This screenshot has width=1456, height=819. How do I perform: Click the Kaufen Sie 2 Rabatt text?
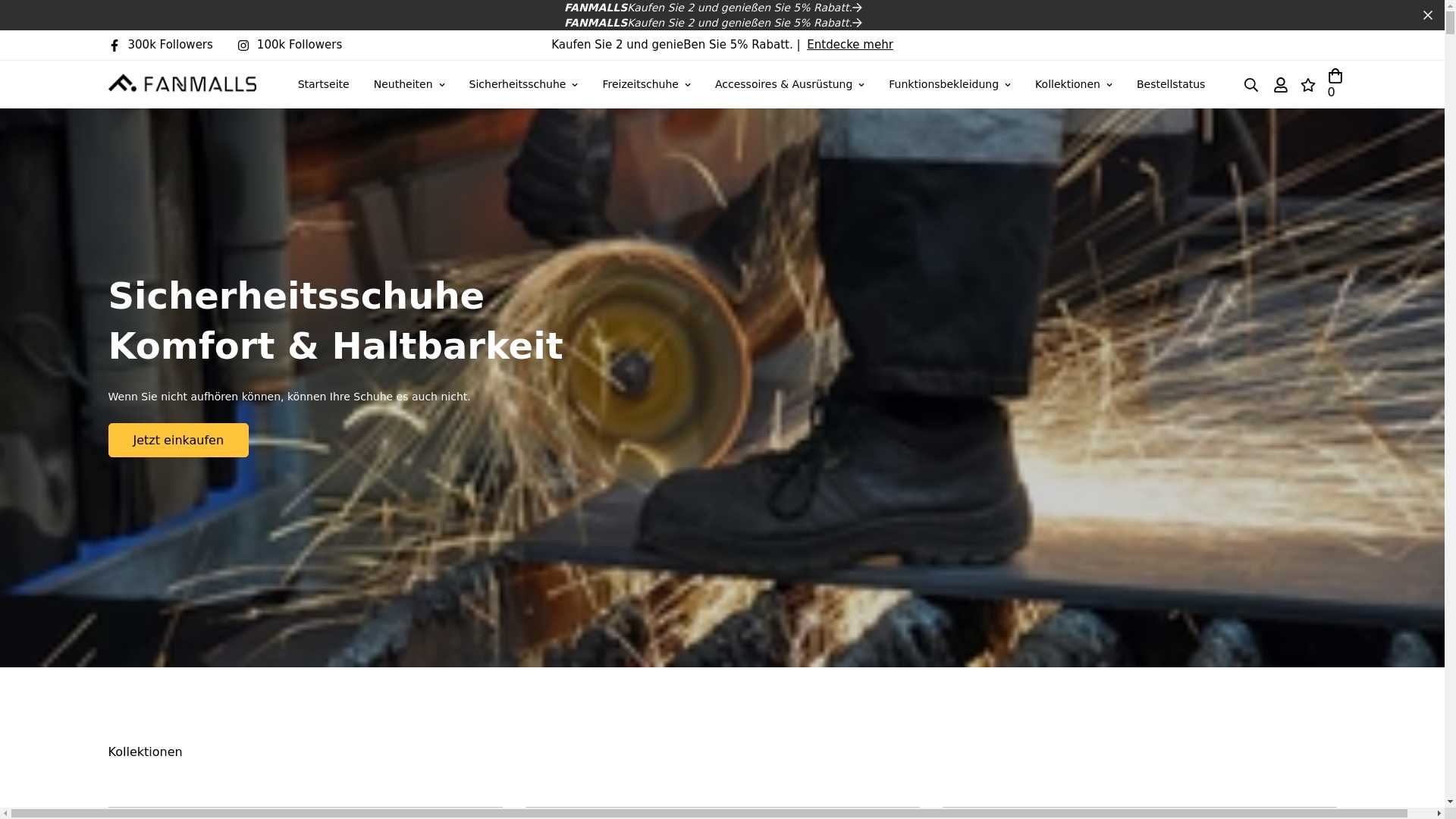671,45
